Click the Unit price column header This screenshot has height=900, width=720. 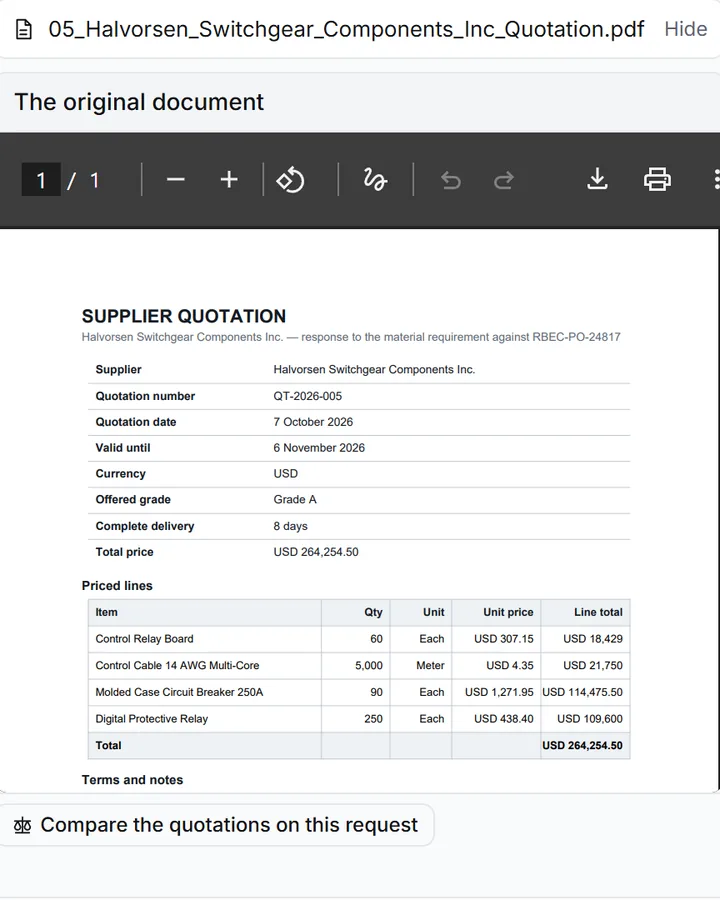click(508, 612)
